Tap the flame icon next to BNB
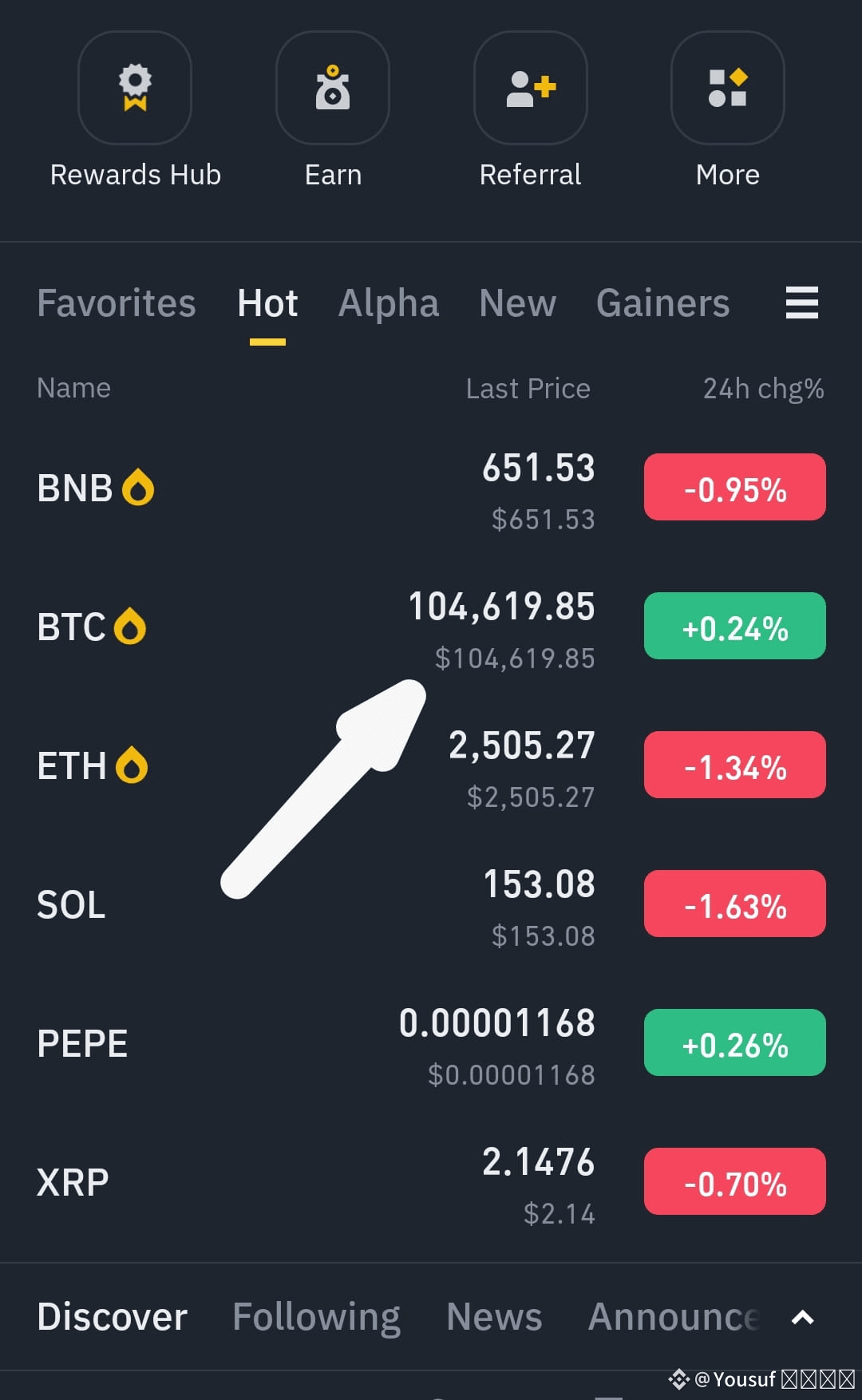862x1400 pixels. [138, 488]
